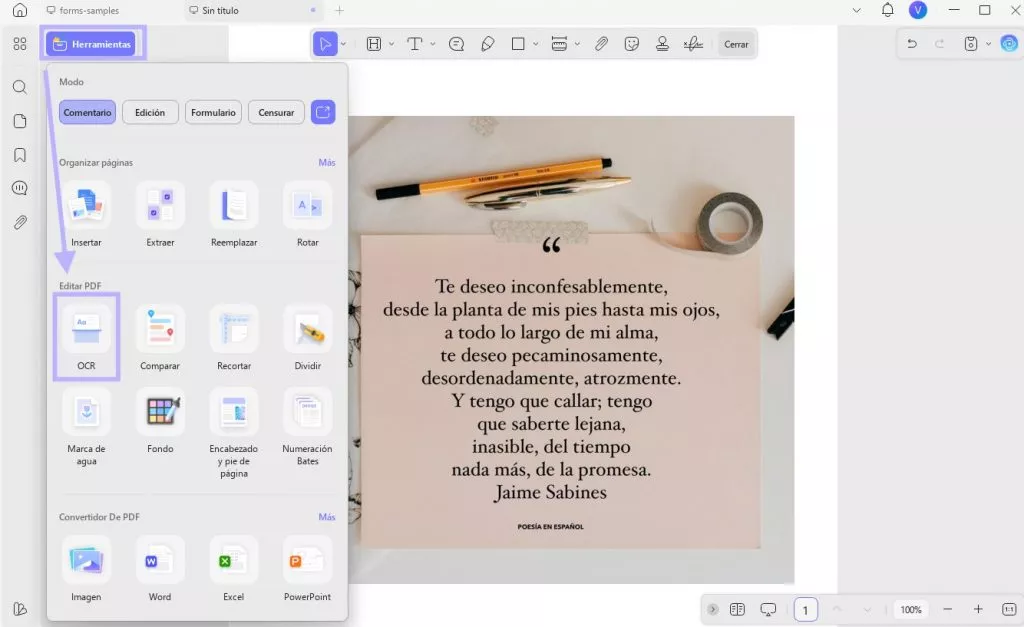The image size is (1024, 627).
Task: Select the cursor selection tool
Action: pos(325,44)
